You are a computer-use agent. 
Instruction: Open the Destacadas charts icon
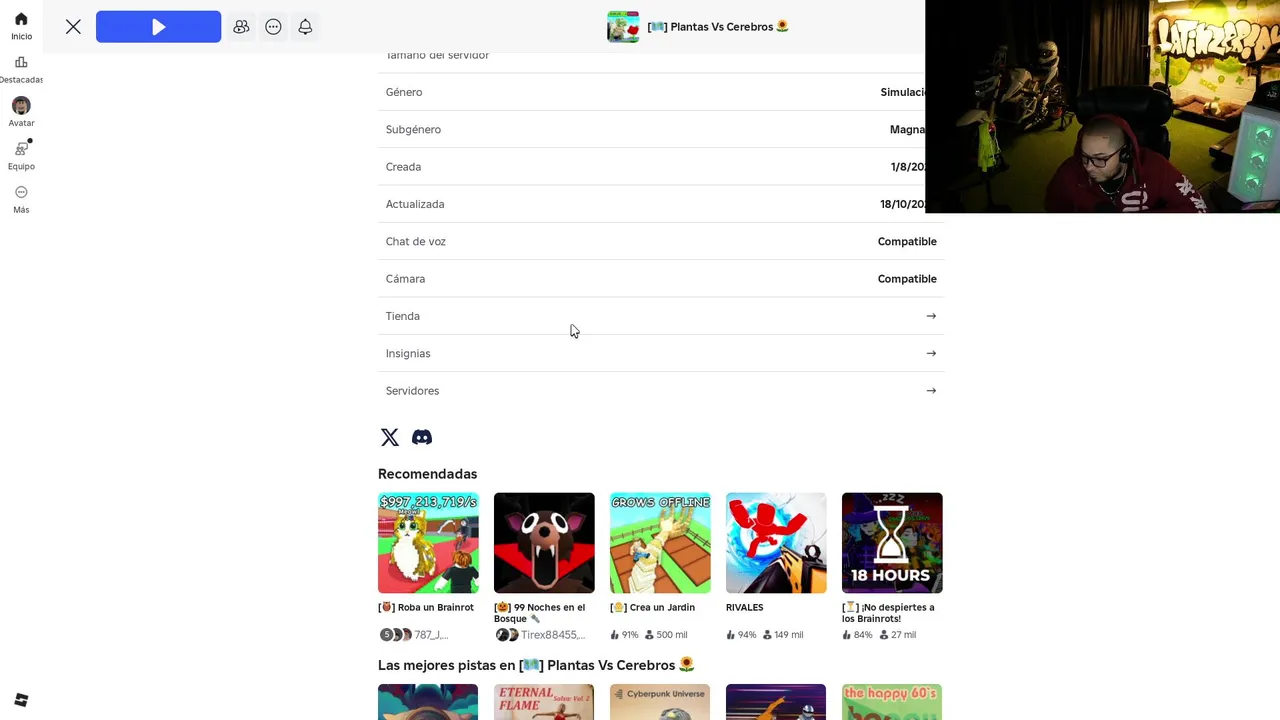click(x=21, y=62)
